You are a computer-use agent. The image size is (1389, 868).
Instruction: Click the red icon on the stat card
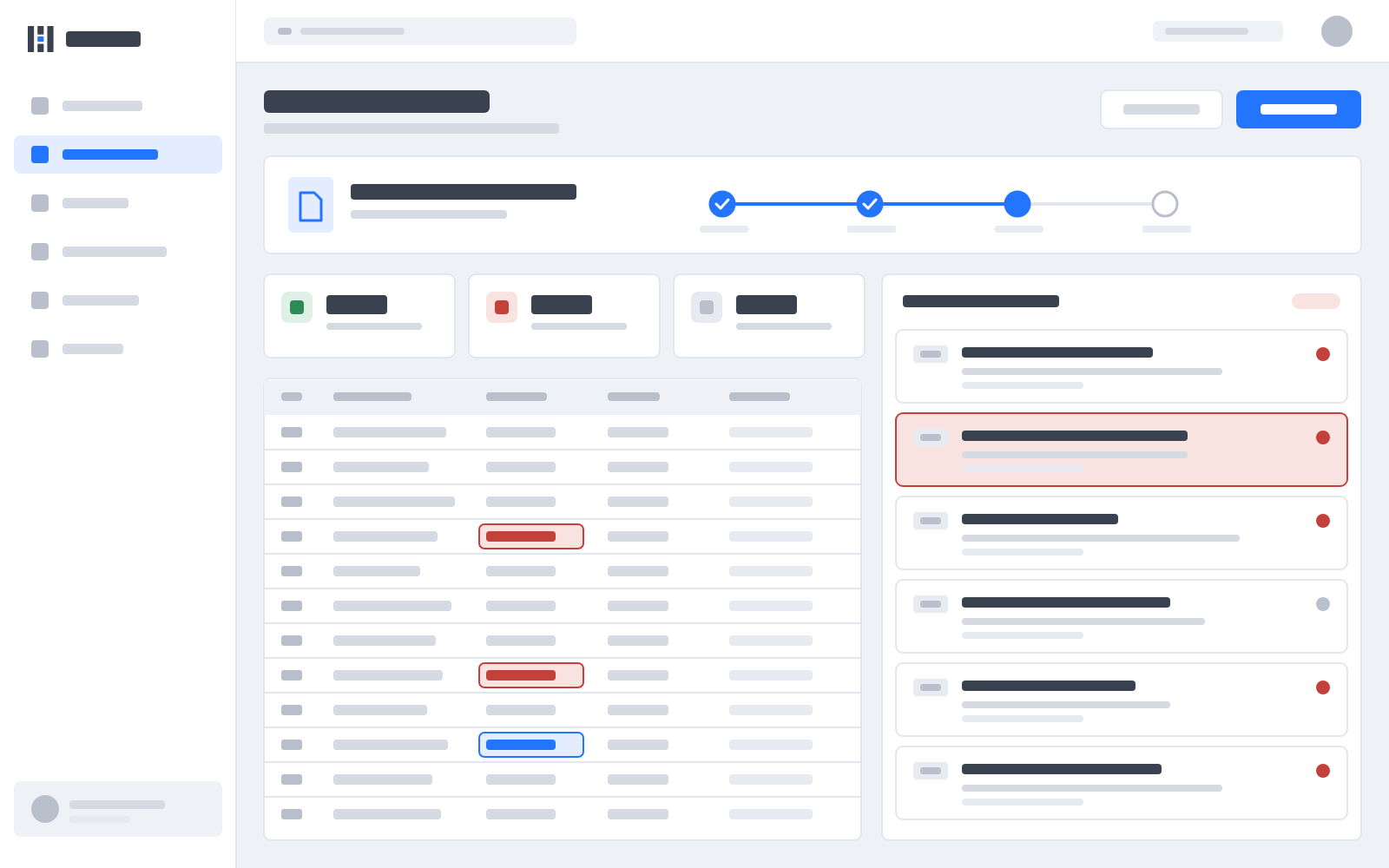[x=502, y=307]
